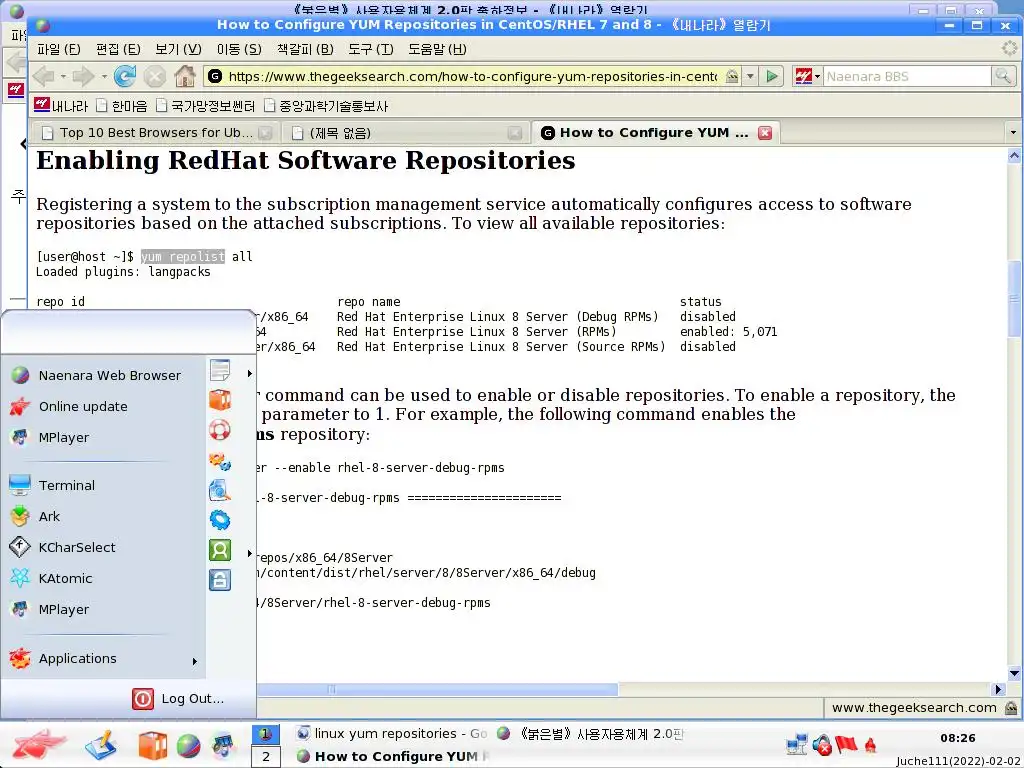Open the 도구 (Tools) menu
This screenshot has height=768, width=1024.
[370, 49]
